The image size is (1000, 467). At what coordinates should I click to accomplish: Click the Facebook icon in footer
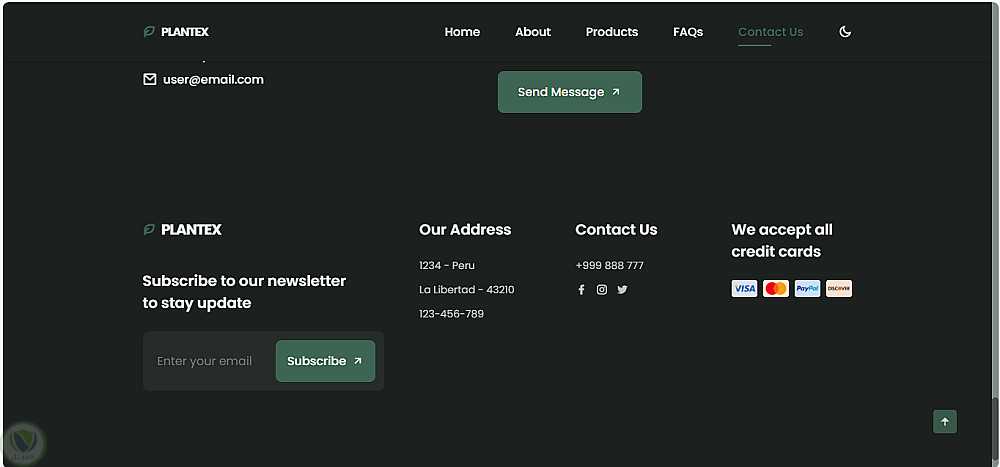pyautogui.click(x=581, y=290)
